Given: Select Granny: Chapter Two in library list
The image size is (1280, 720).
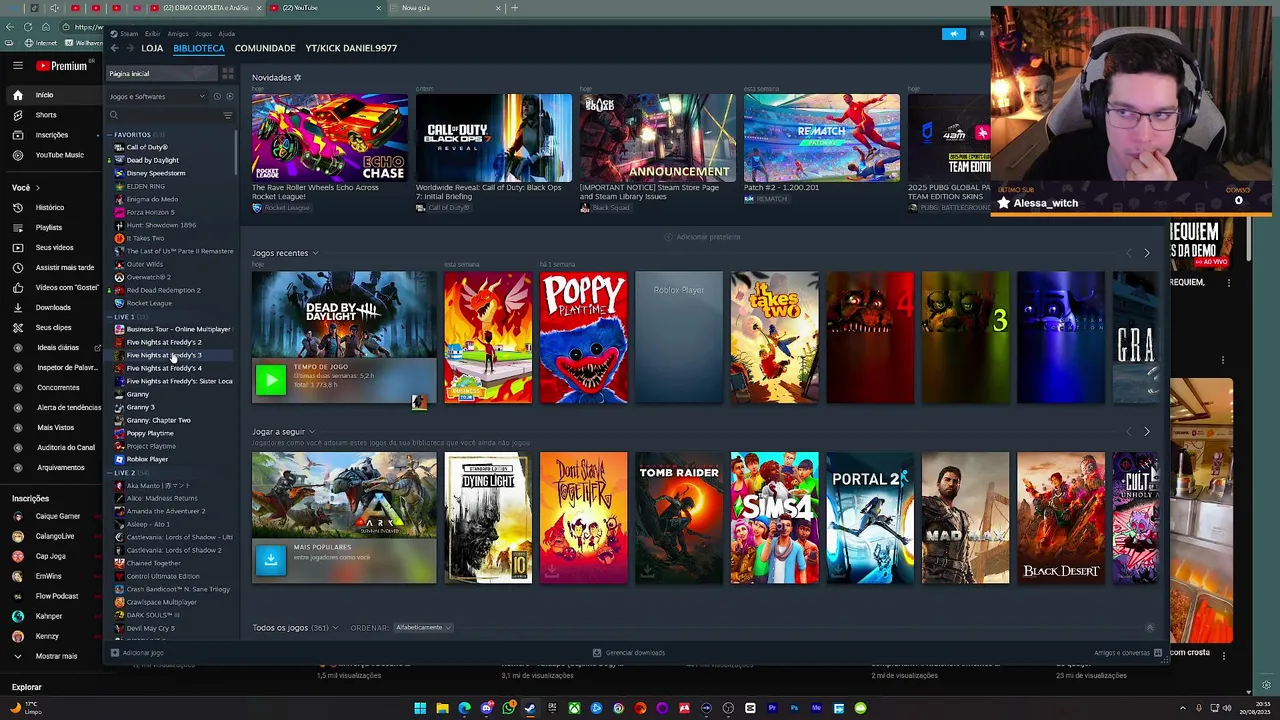Looking at the screenshot, I should pyautogui.click(x=158, y=420).
